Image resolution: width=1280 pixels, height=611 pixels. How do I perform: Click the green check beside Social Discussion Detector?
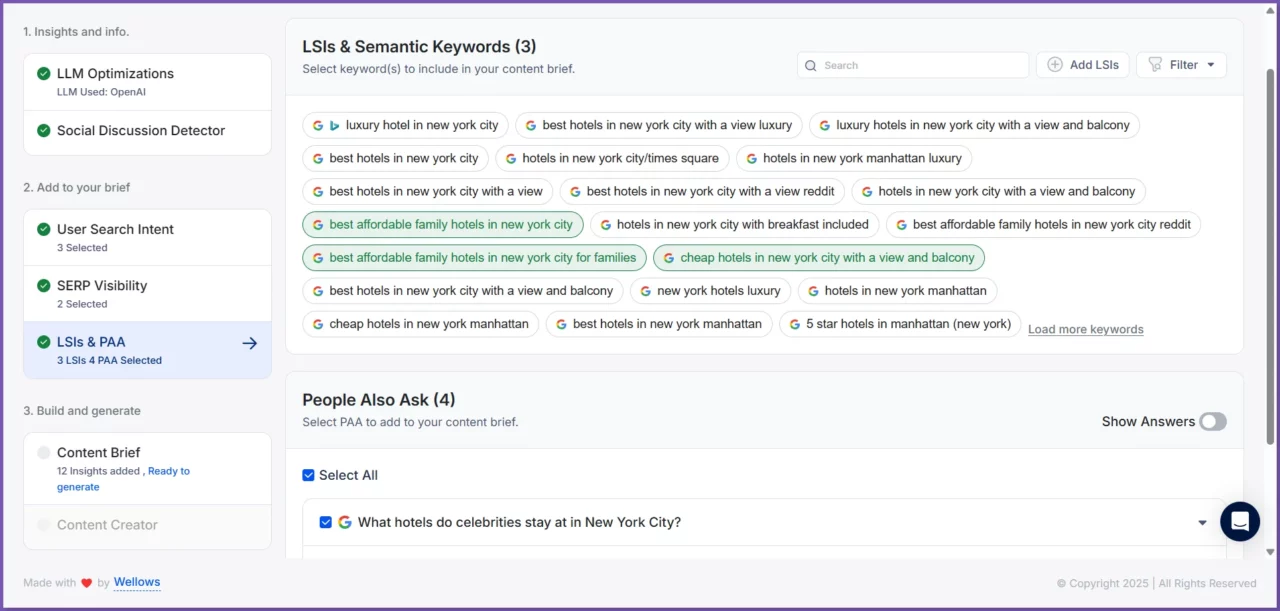click(x=44, y=131)
